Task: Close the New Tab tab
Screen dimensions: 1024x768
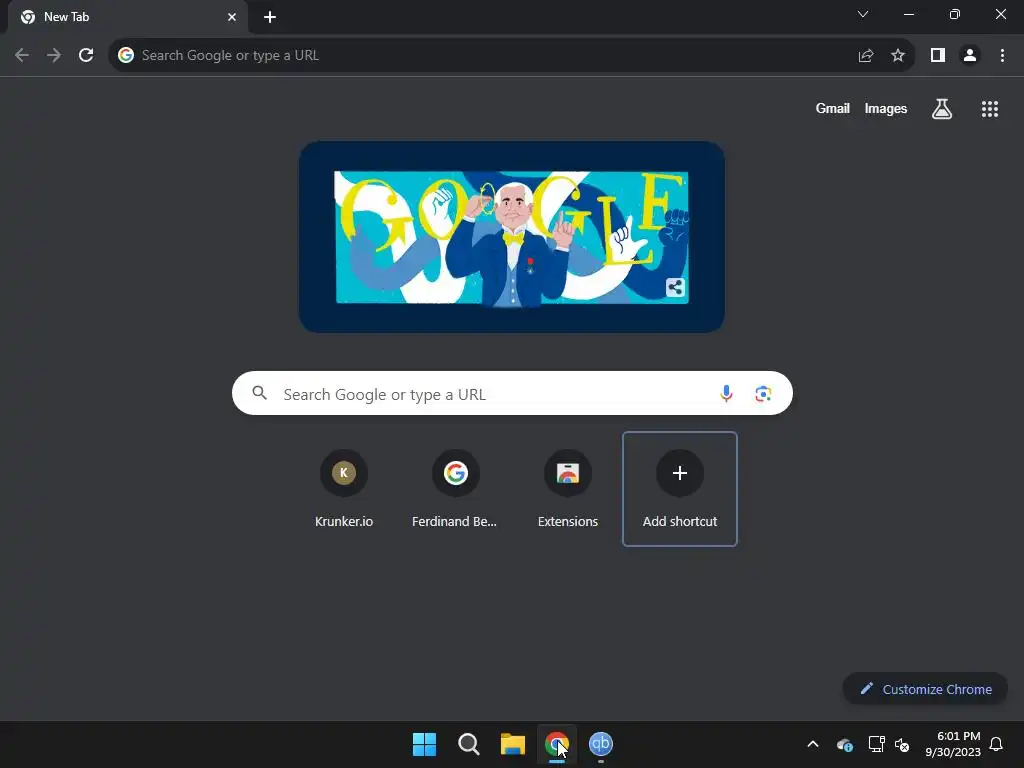Action: click(232, 17)
